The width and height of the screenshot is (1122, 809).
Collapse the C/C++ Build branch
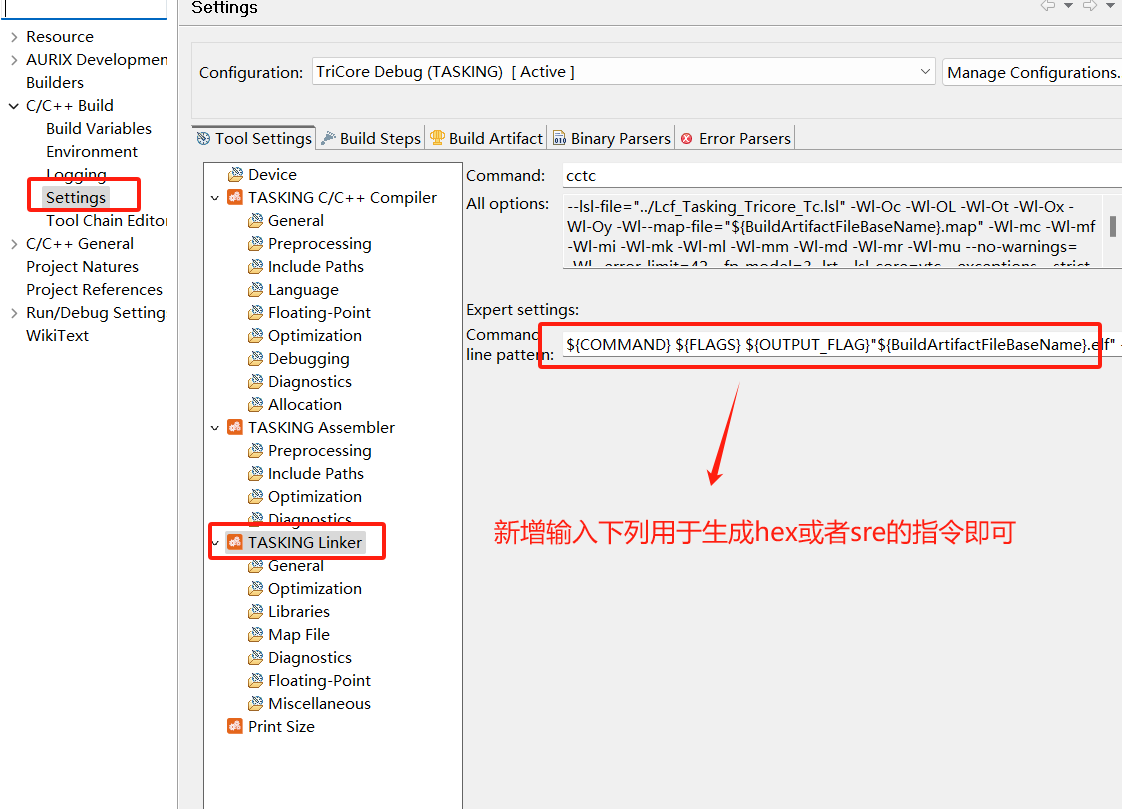tap(13, 105)
